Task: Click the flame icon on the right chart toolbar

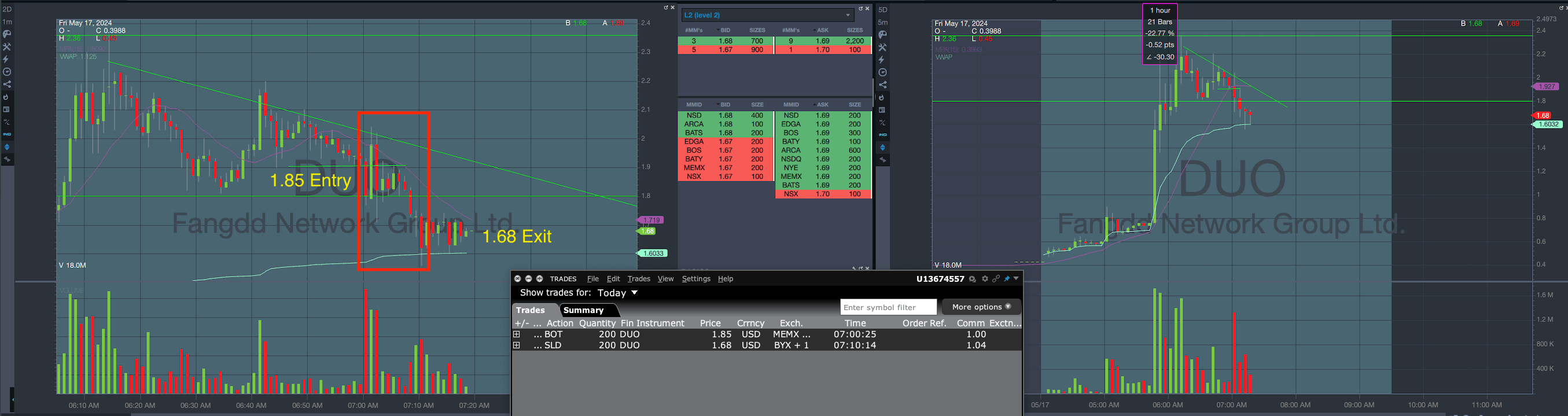Action: 882,97
